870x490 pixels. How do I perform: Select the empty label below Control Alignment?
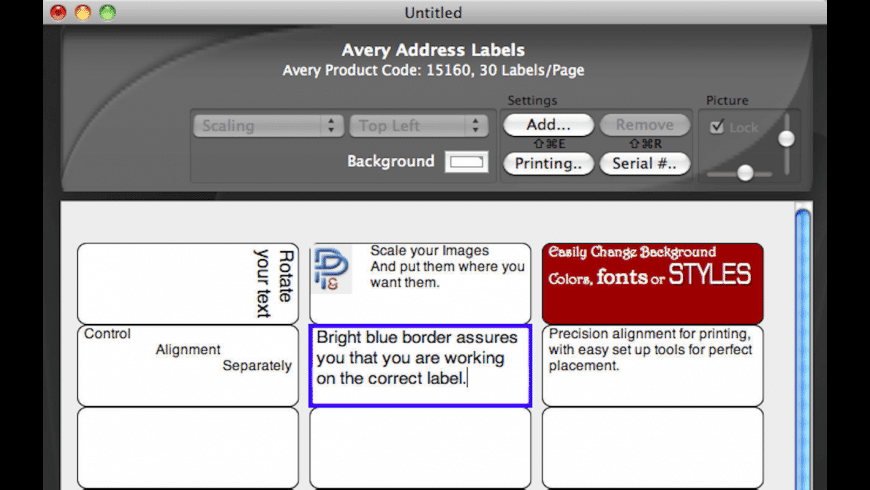pyautogui.click(x=188, y=448)
